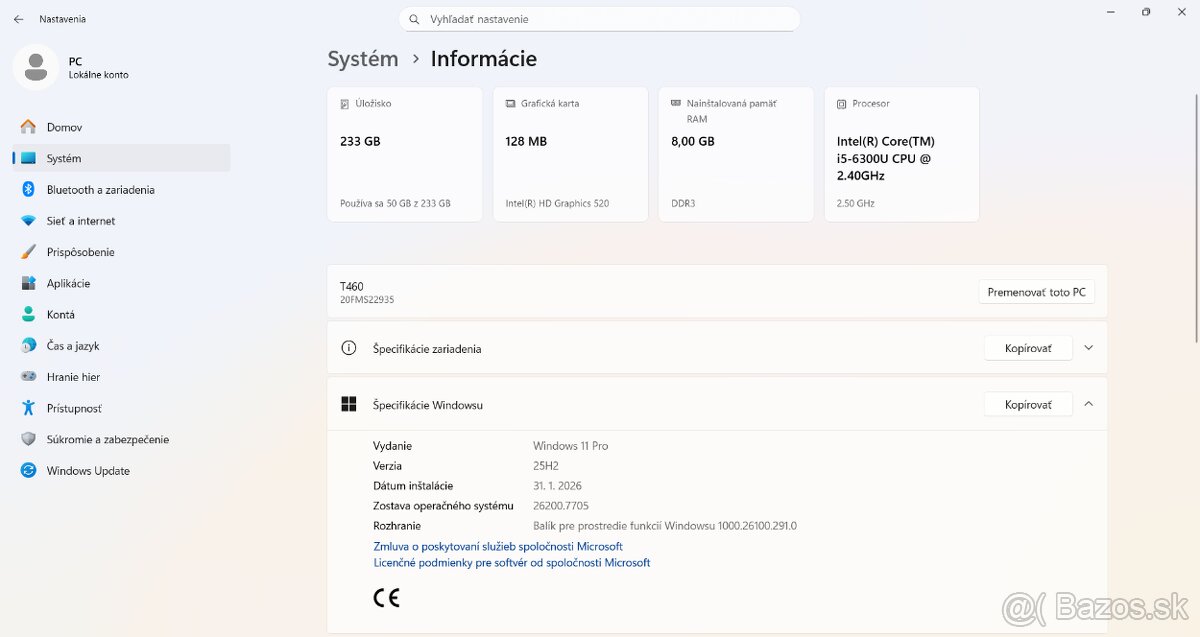Click the Premenovať toto PC button

point(1036,291)
